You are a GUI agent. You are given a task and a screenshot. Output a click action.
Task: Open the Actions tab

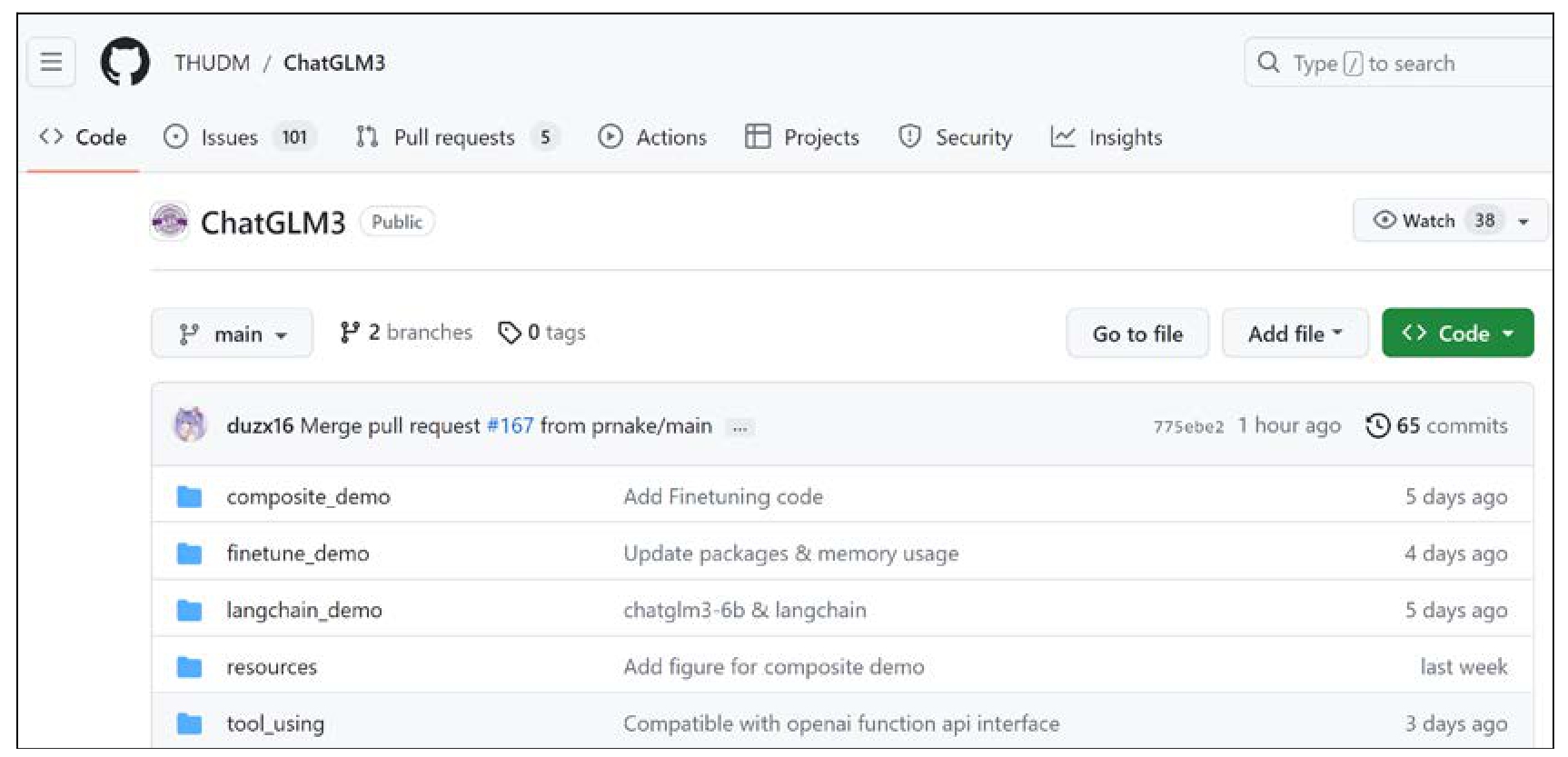(652, 137)
